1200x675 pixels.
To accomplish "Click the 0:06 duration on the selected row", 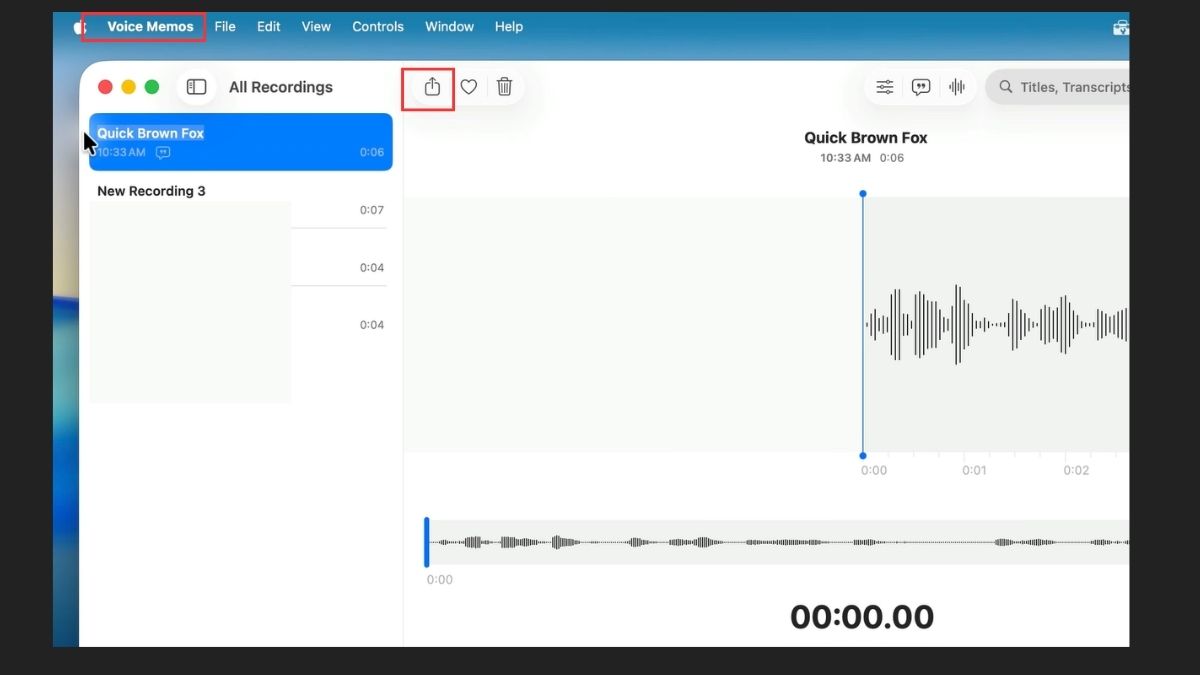I will 372,153.
